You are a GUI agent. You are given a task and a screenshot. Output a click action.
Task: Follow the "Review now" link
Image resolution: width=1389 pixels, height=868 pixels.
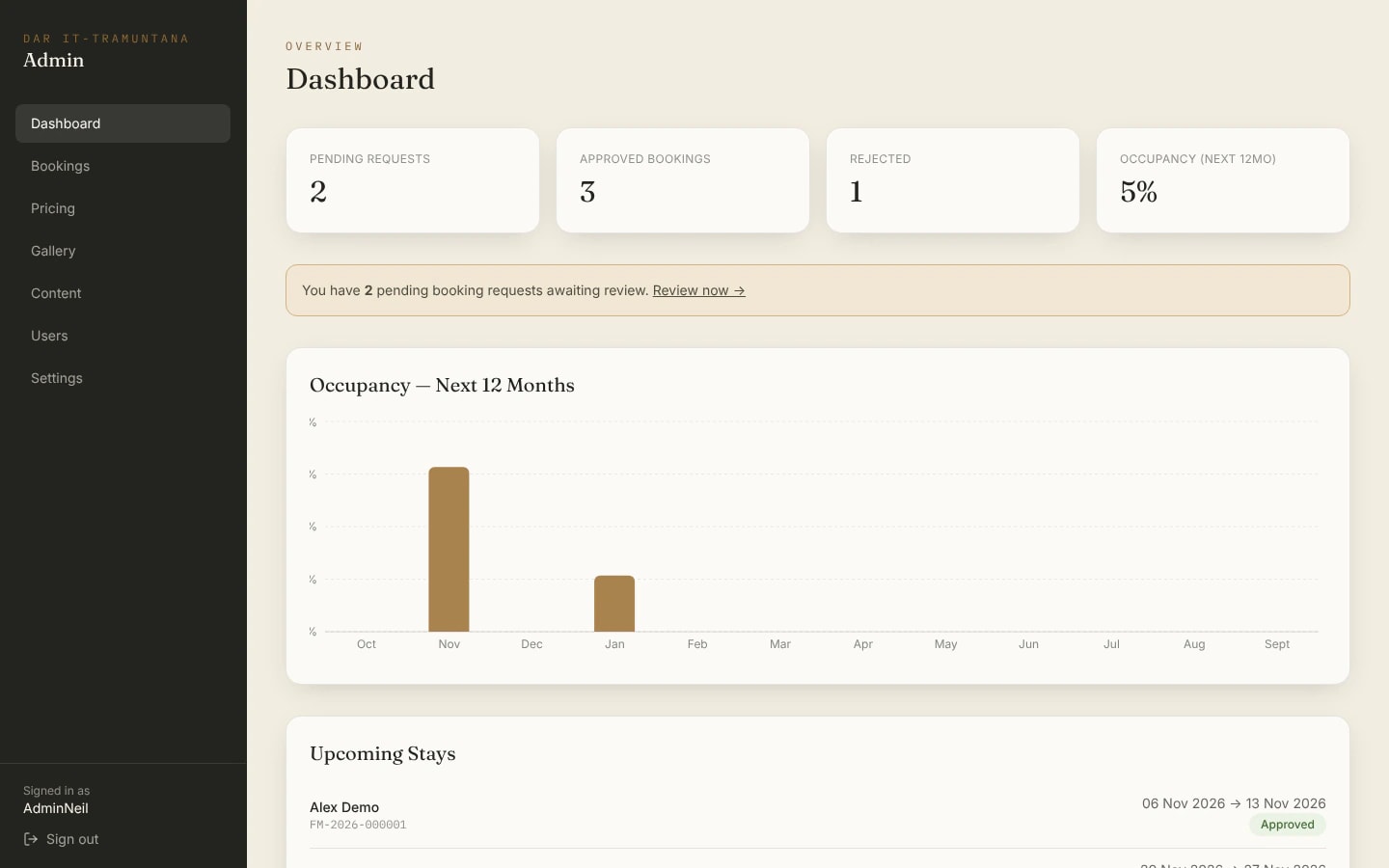(x=698, y=290)
